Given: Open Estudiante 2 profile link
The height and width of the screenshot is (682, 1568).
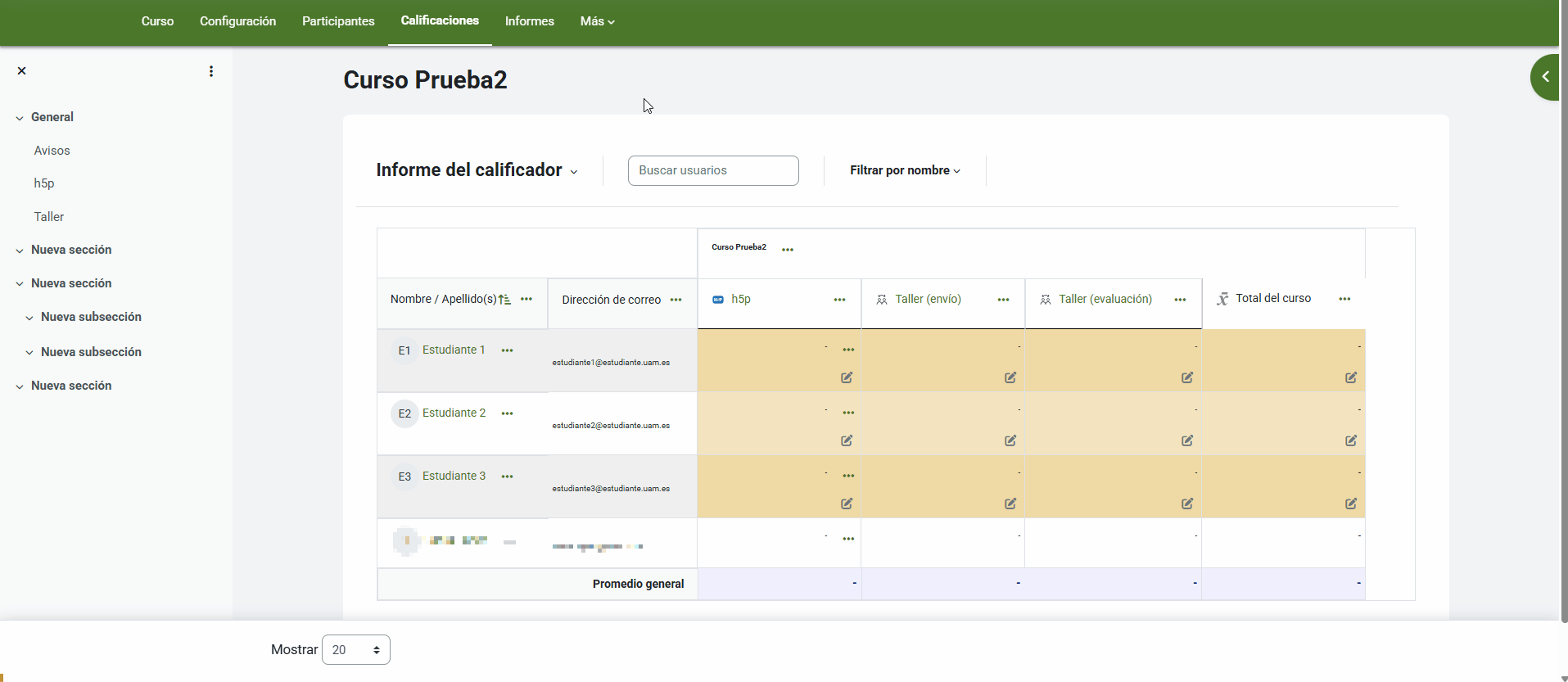Looking at the screenshot, I should click(x=454, y=413).
